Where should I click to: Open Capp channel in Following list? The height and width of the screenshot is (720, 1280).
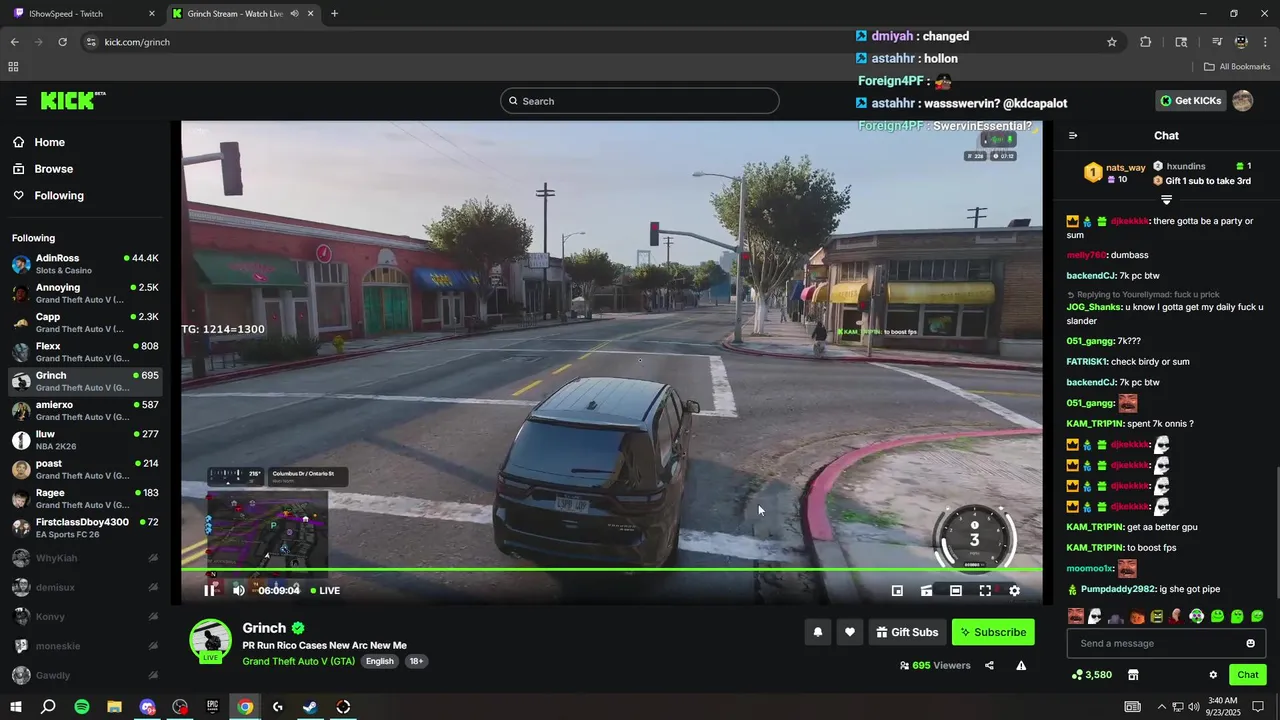click(x=85, y=322)
